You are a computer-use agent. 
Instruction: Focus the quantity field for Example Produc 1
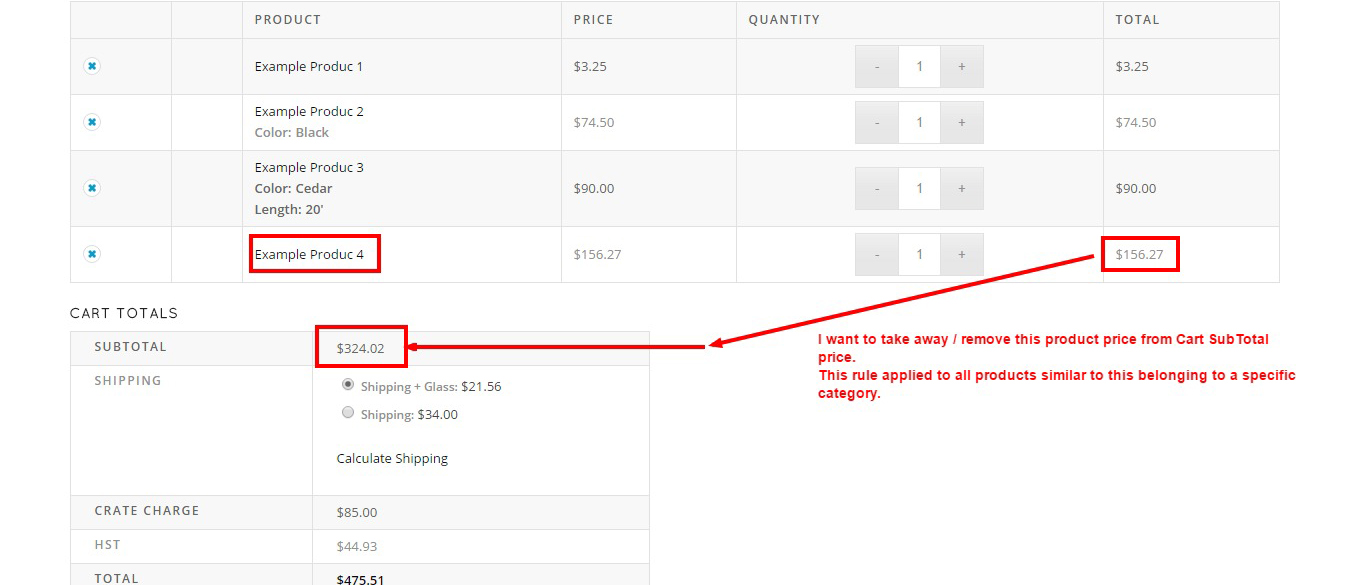point(920,67)
